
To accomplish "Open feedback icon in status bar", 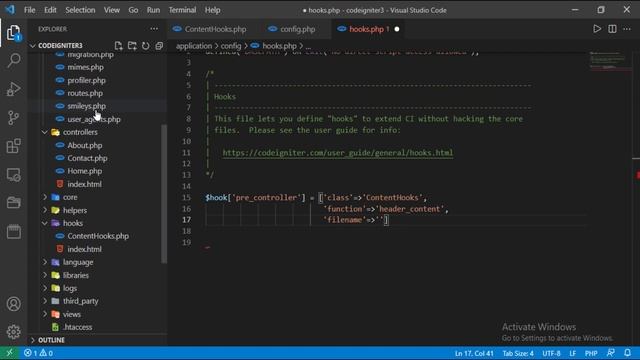I will (x=611, y=353).
